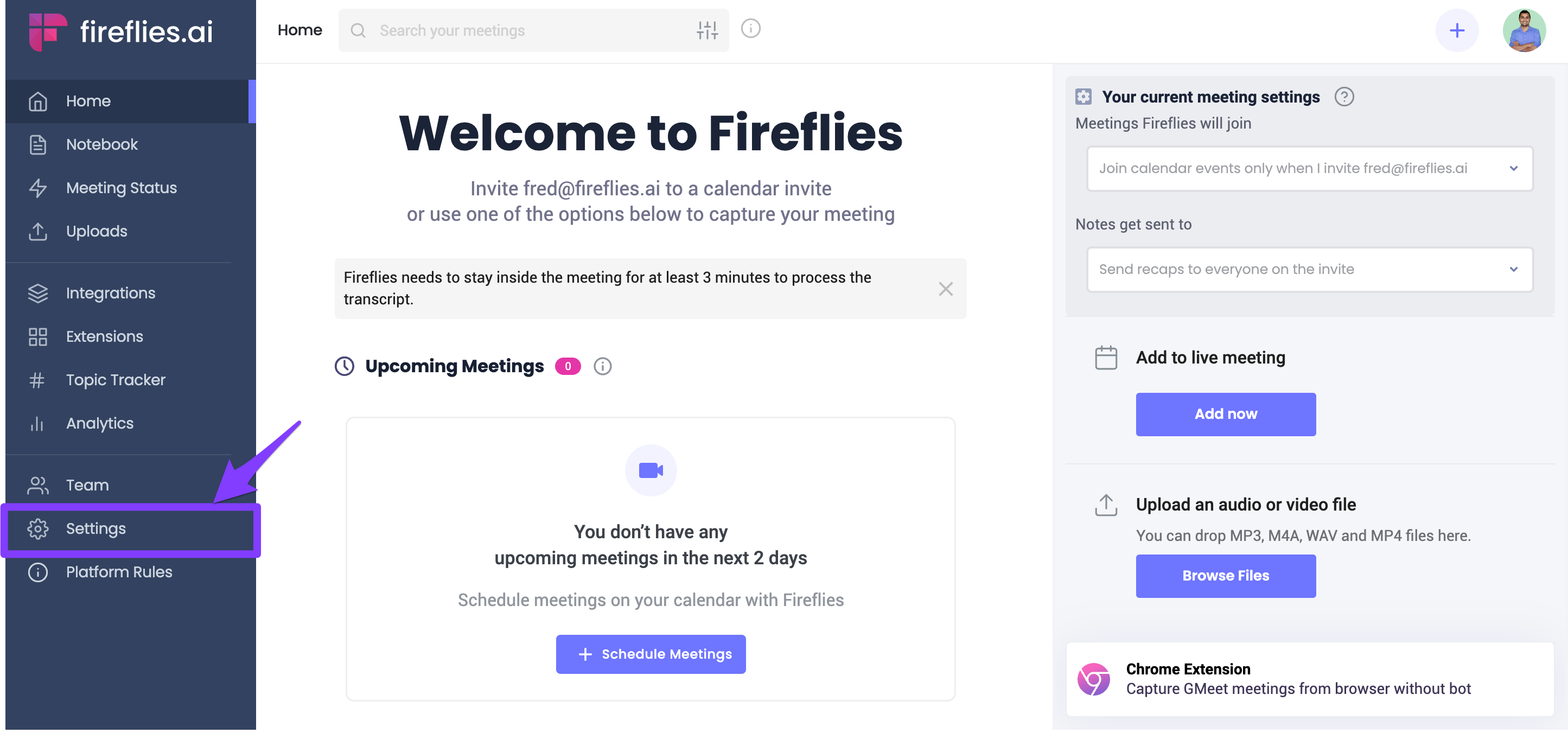Click the Schedule Meetings button

pos(651,654)
